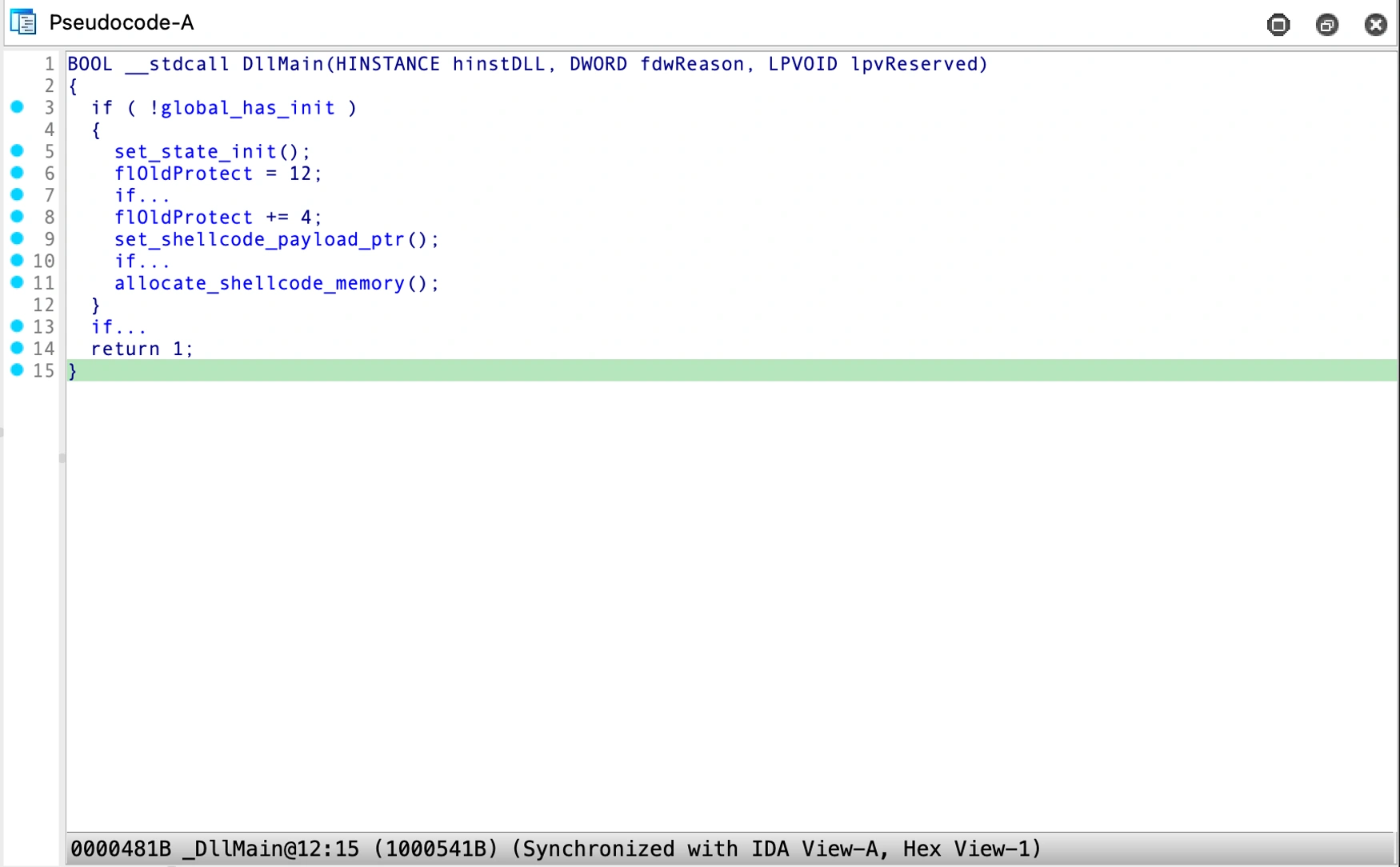The image size is (1400, 867).
Task: Undock the window using the float icon
Action: [x=1327, y=25]
